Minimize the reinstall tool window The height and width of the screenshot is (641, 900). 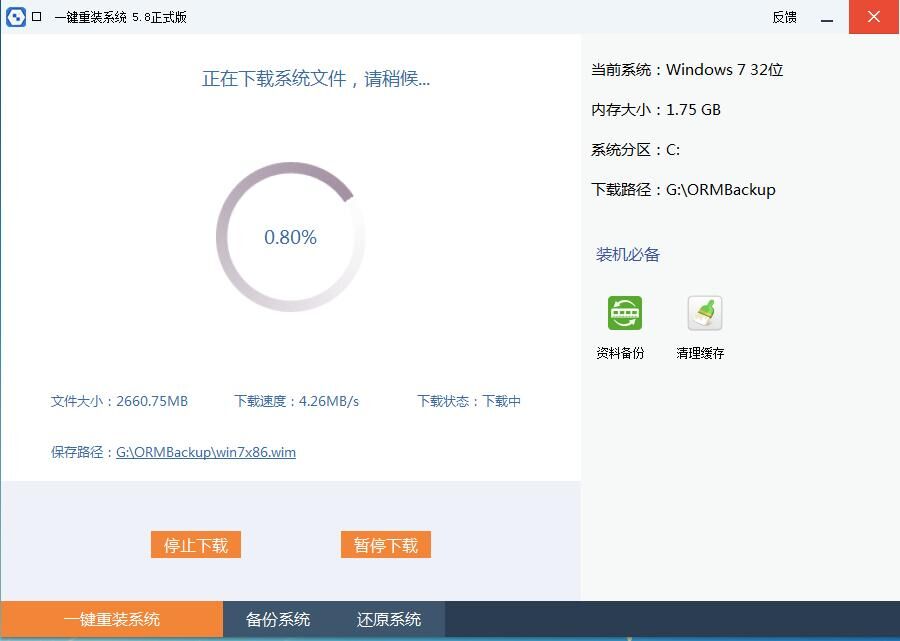point(826,17)
